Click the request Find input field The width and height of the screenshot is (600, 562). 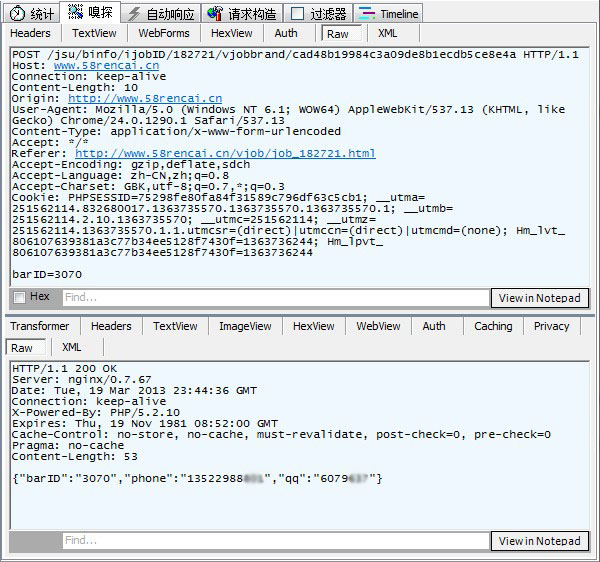(276, 297)
